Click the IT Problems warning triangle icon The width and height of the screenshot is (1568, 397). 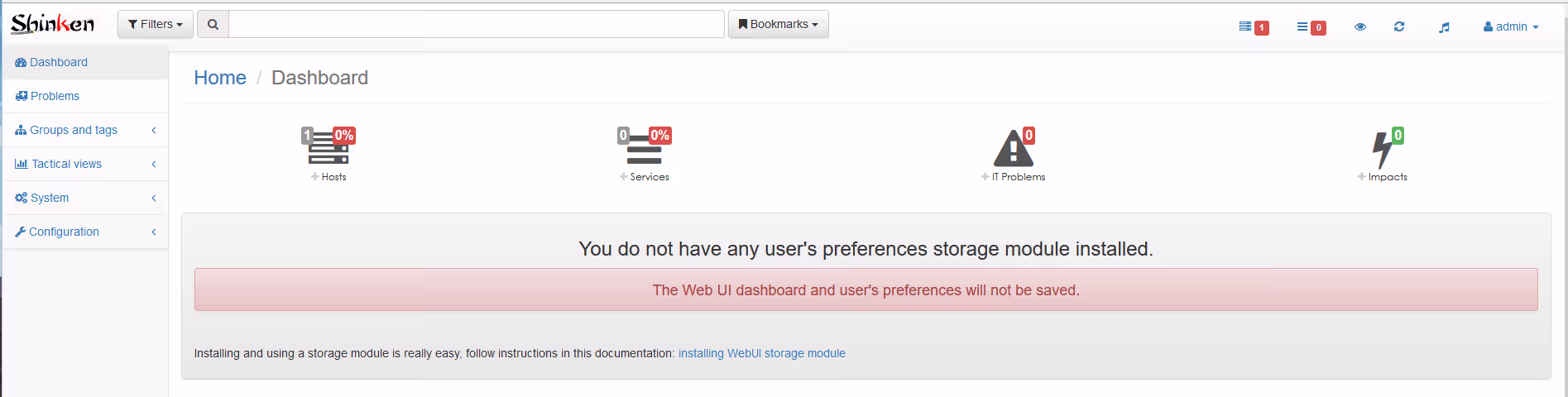[1013, 149]
